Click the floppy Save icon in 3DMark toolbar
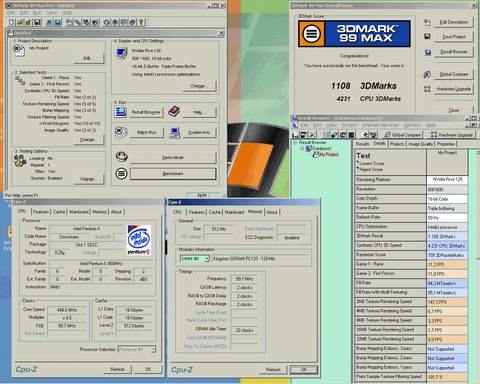Screen dimensions: 480x384 37,22
